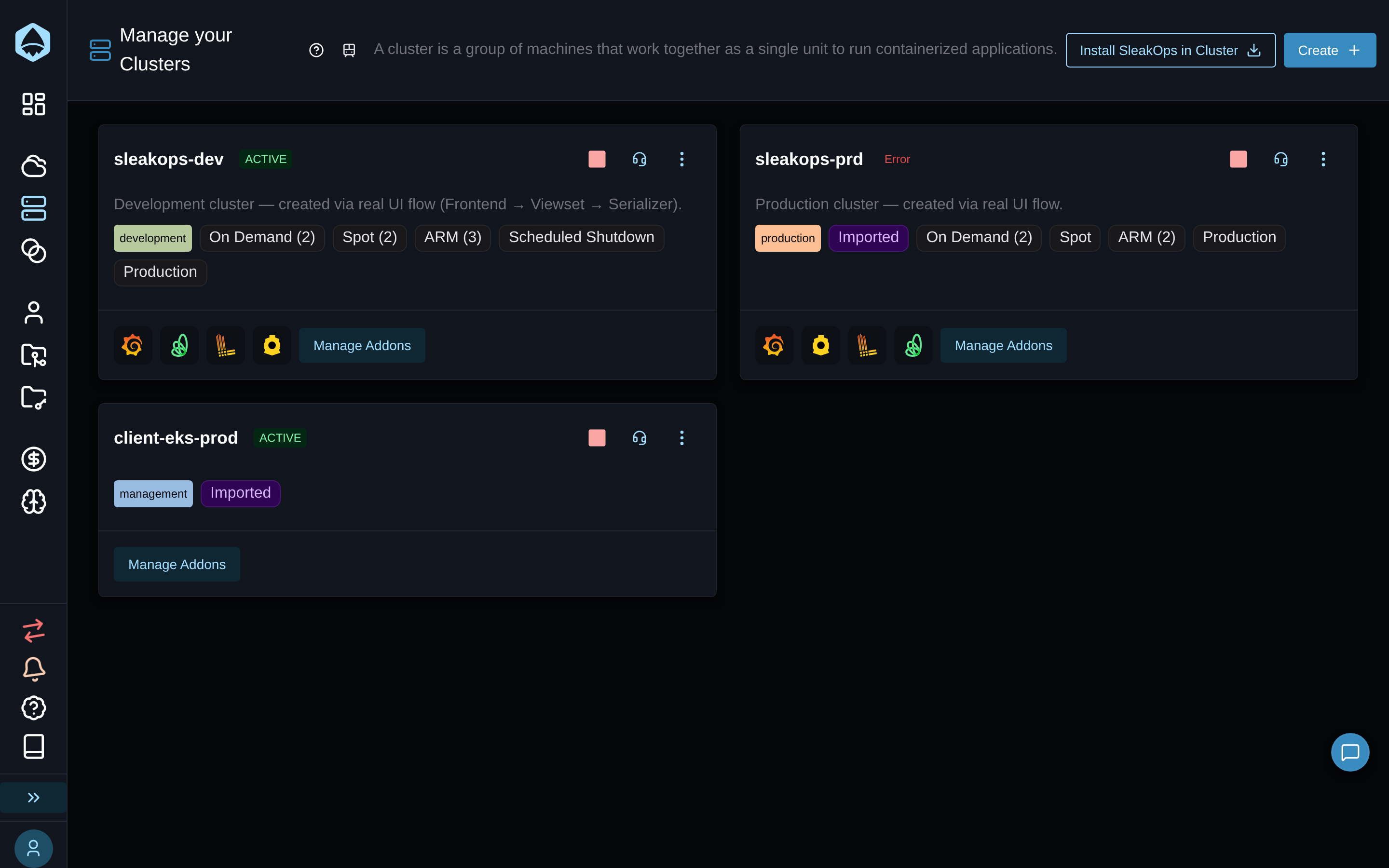Click the Production tag on sleakops-dev

point(160,272)
